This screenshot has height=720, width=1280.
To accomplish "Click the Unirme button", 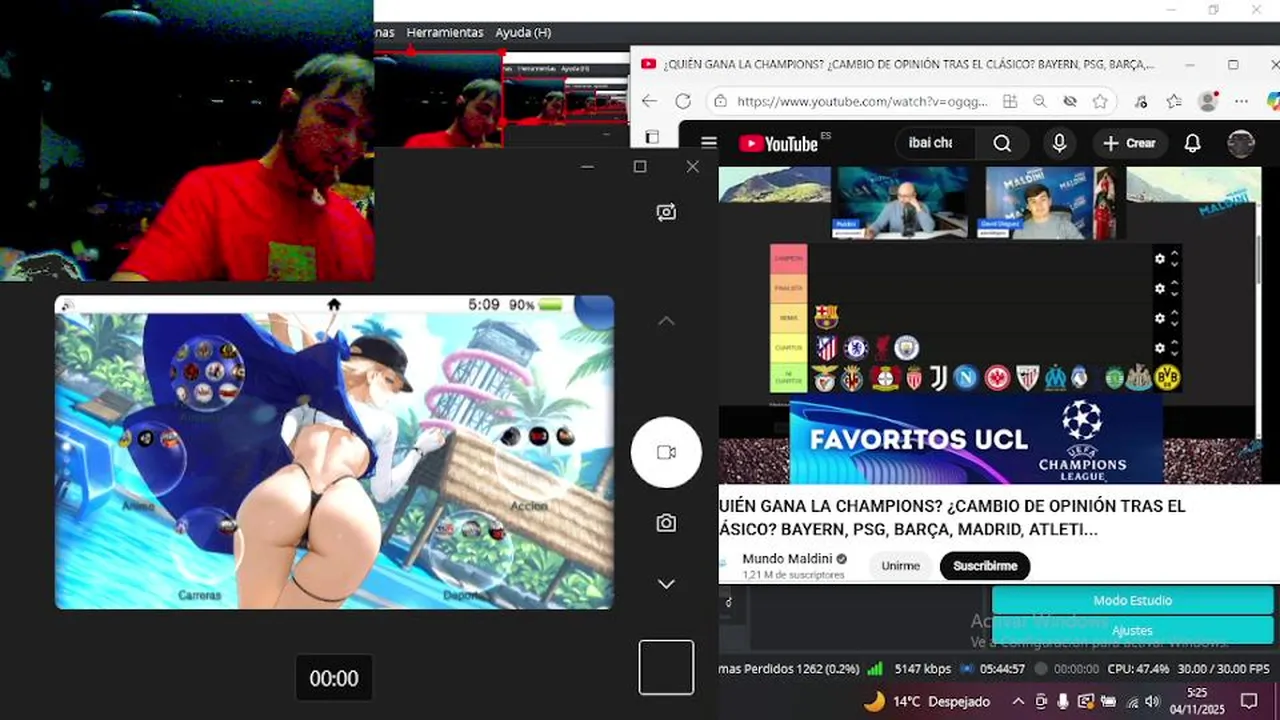I will (x=900, y=566).
